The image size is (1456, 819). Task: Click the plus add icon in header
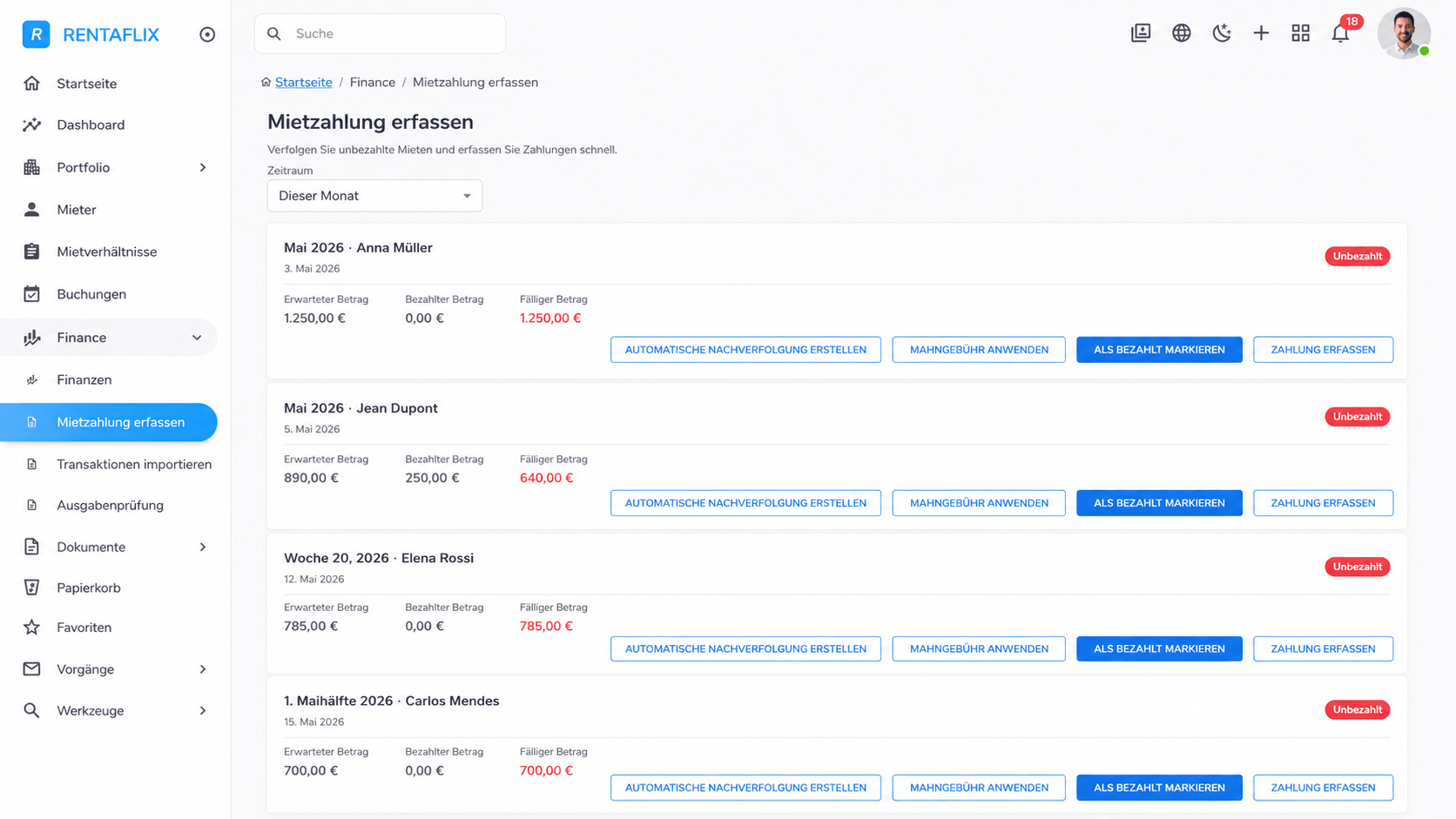pos(1261,33)
